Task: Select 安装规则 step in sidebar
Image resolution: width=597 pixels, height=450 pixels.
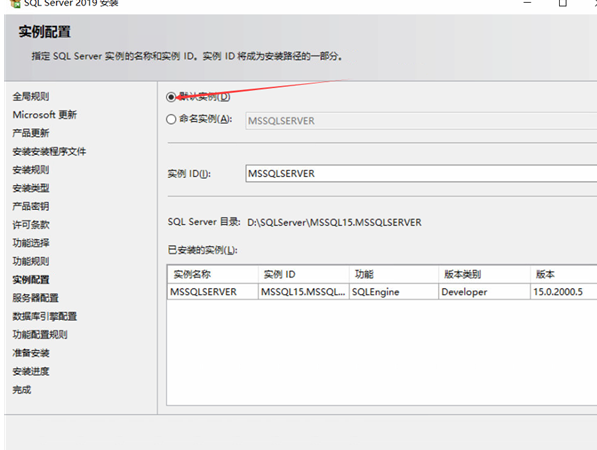Action: tap(31, 170)
